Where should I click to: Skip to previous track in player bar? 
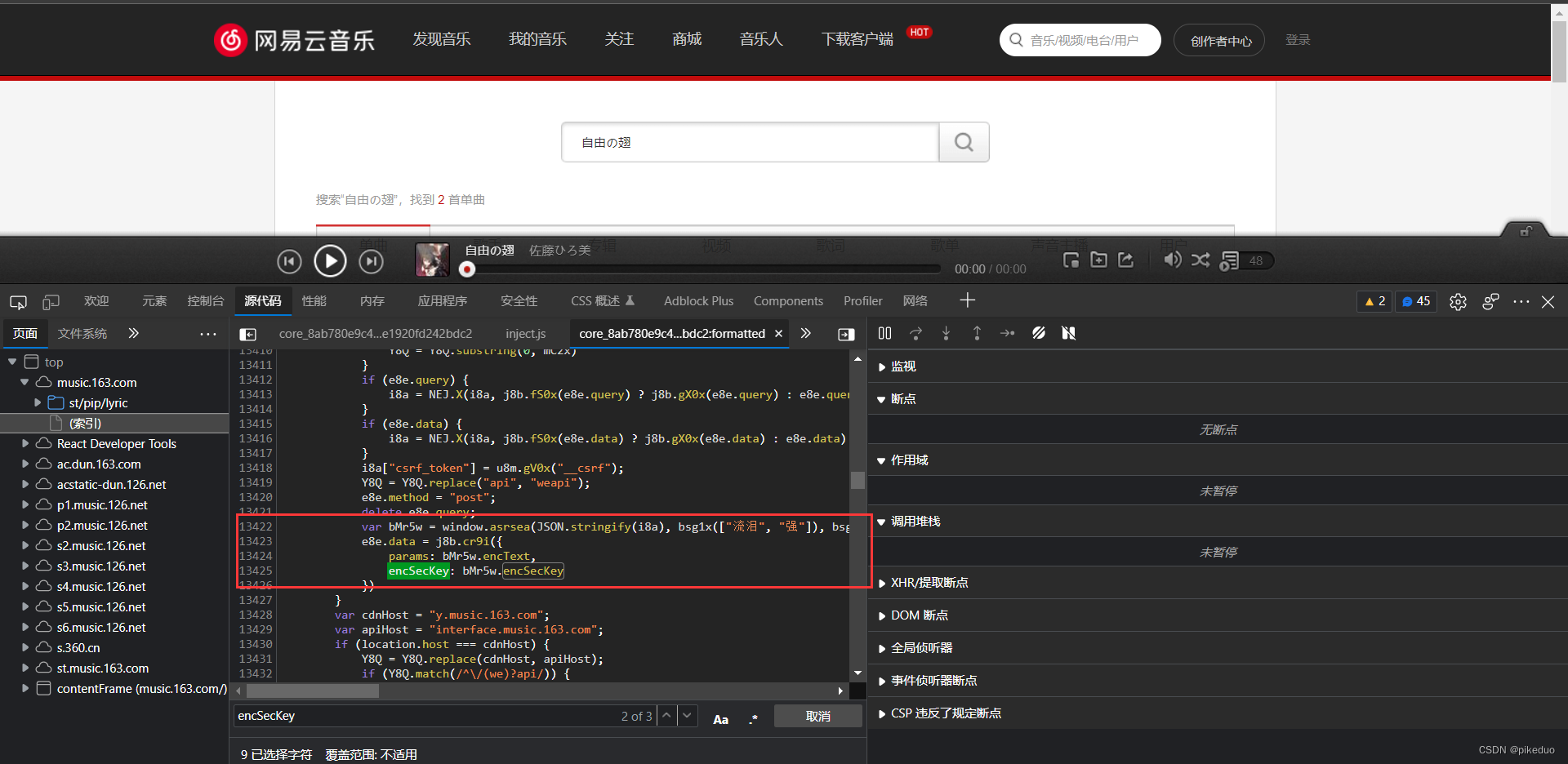pyautogui.click(x=289, y=261)
